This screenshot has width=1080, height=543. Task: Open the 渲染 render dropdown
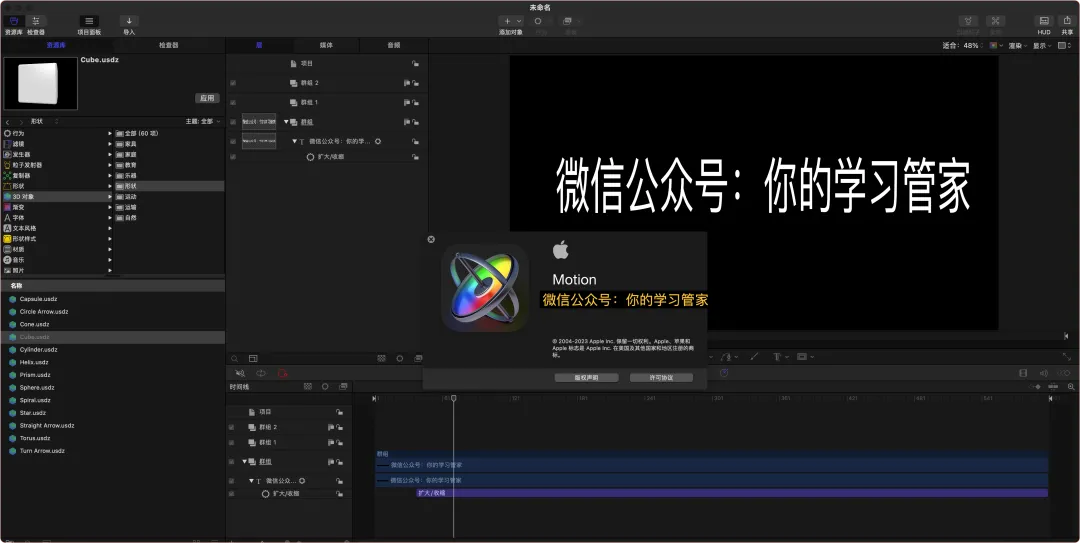pyautogui.click(x=1017, y=45)
